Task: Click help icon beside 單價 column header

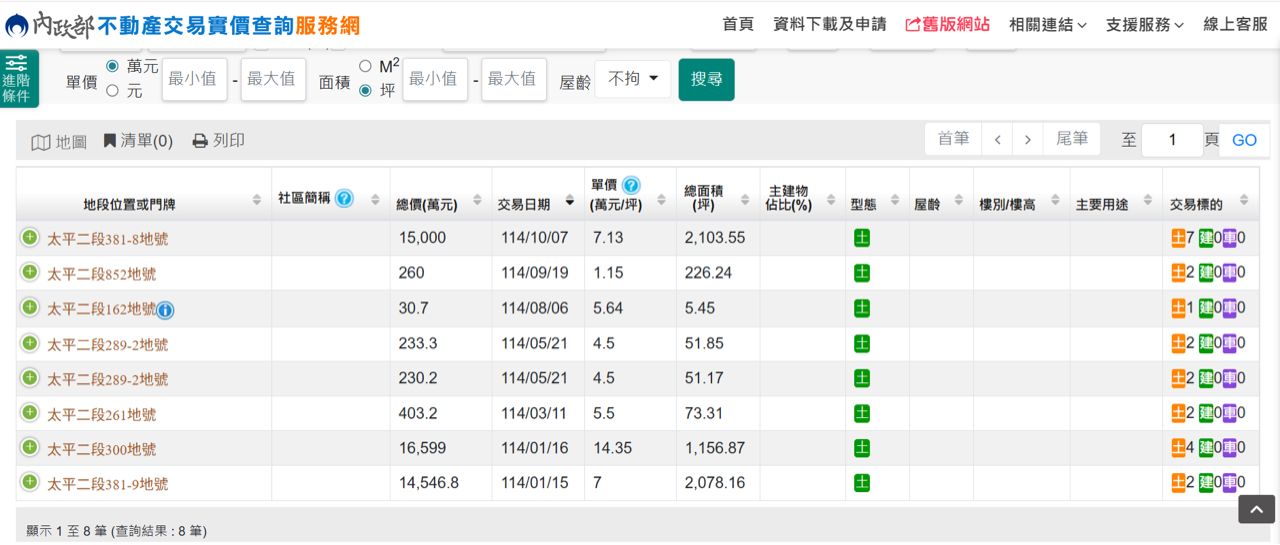Action: 631,185
